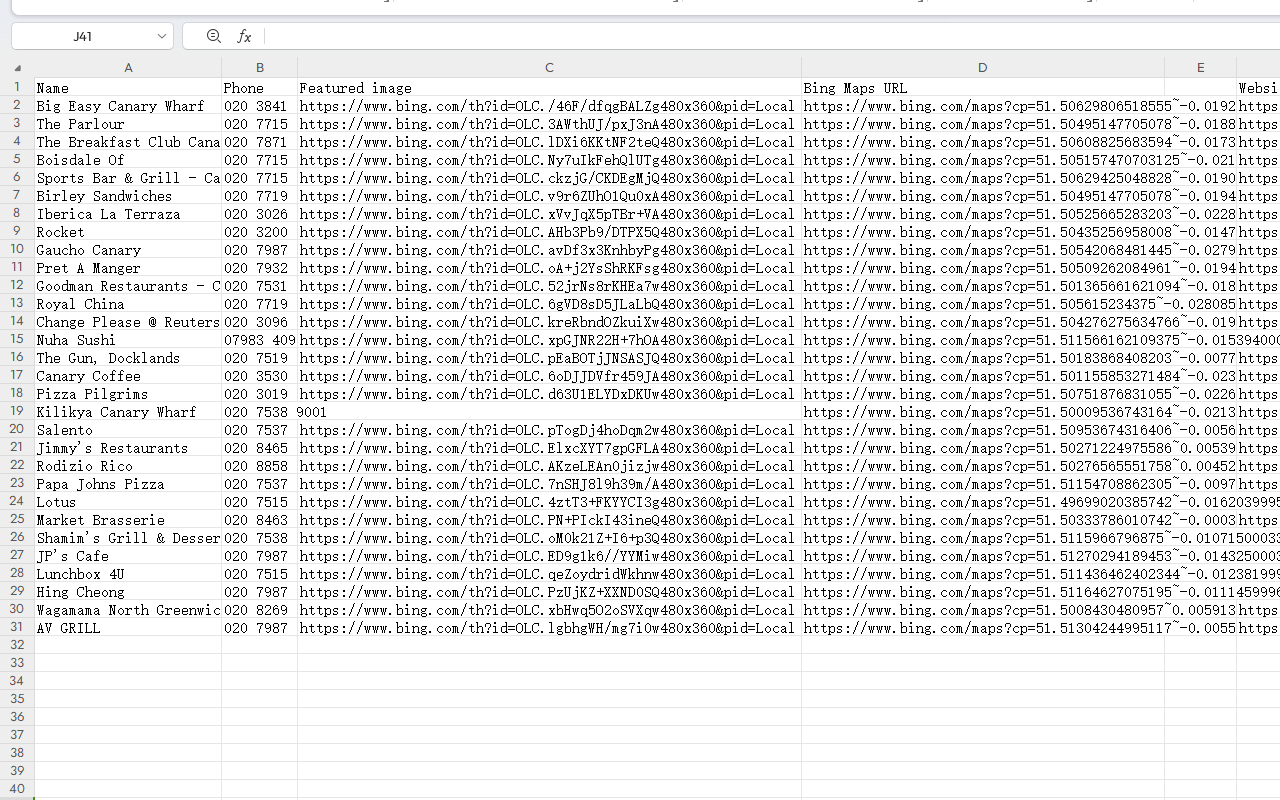Click phone cell "020 3841" for Big Easy

pos(260,106)
